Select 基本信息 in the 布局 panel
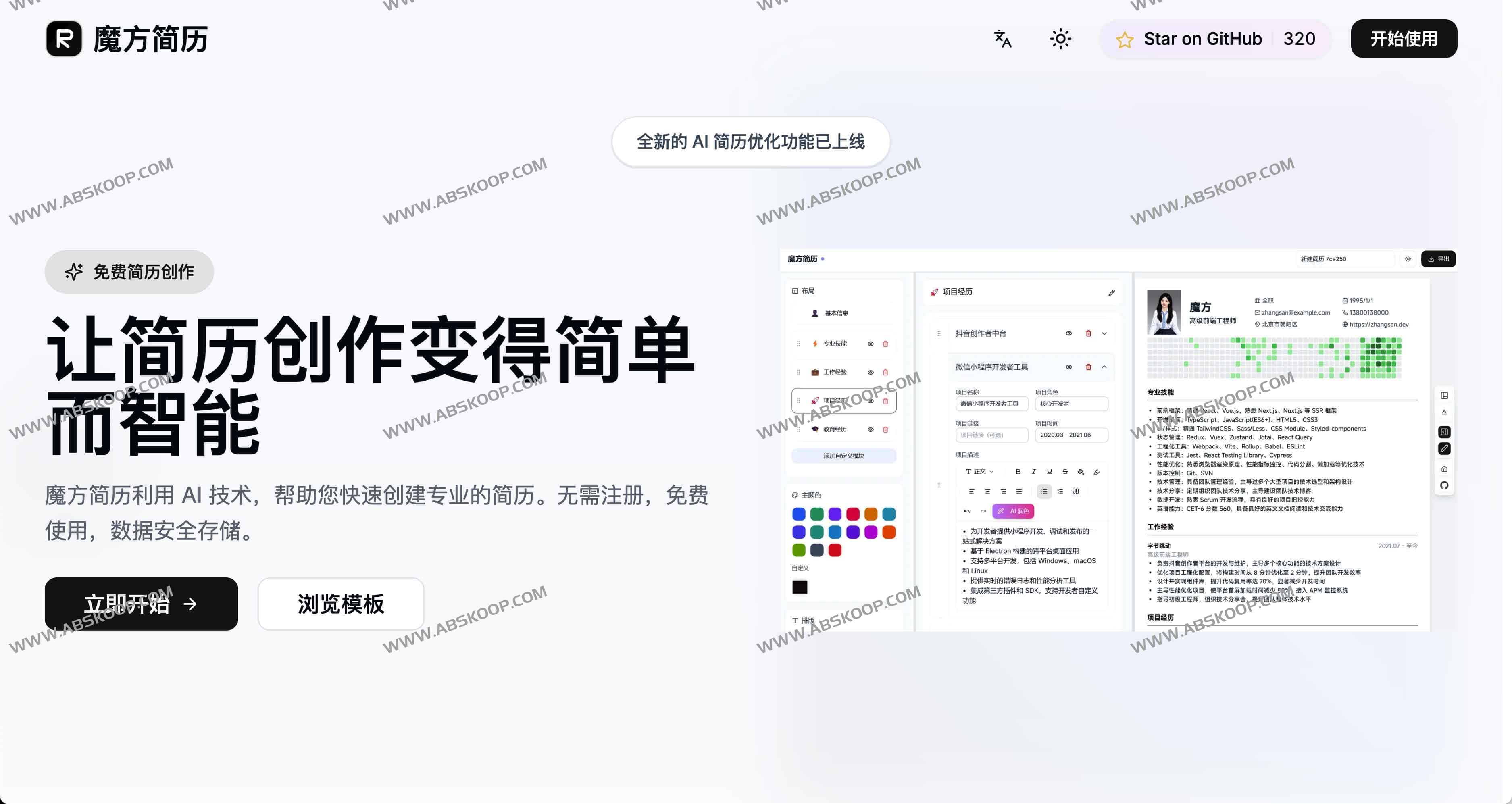This screenshot has width=1512, height=804. point(836,313)
